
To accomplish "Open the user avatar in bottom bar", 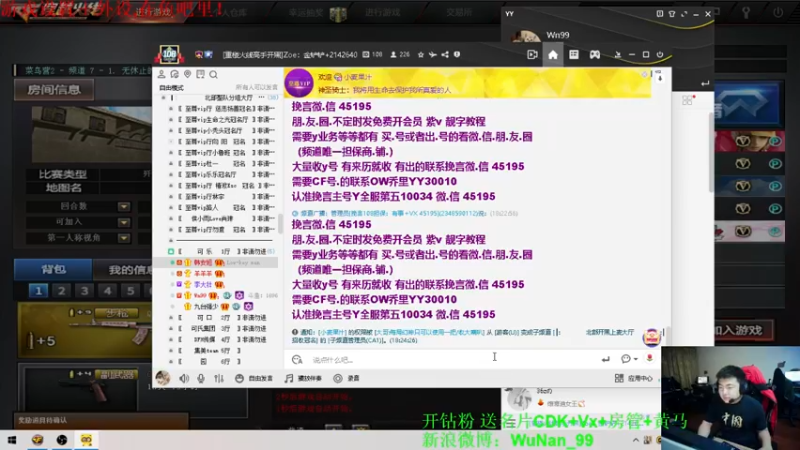I will 163,378.
